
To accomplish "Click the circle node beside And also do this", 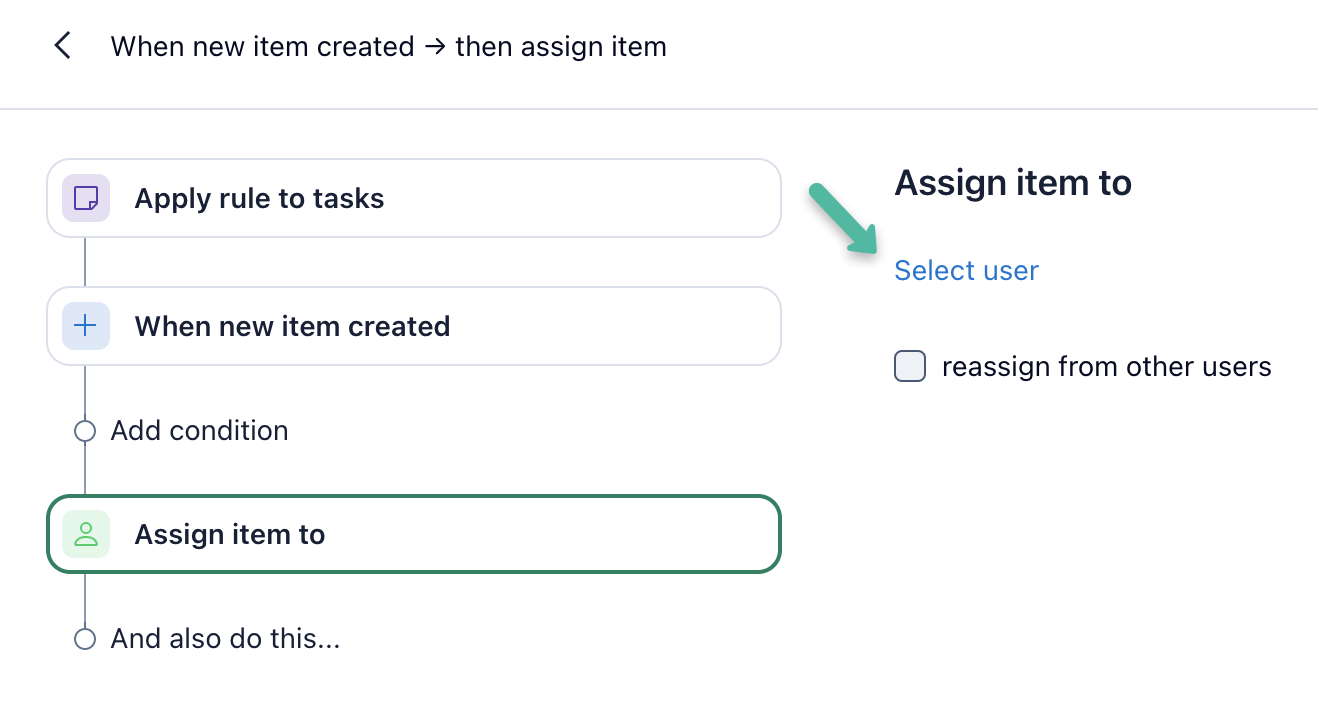I will [x=85, y=639].
